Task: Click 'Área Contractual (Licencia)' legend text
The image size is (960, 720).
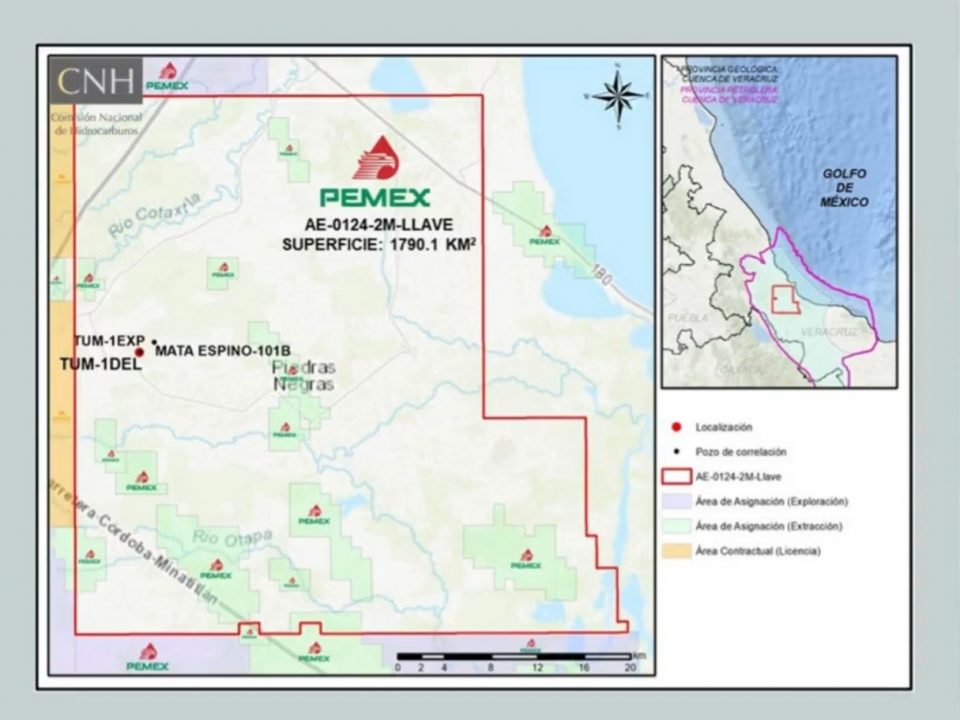Action: click(758, 551)
